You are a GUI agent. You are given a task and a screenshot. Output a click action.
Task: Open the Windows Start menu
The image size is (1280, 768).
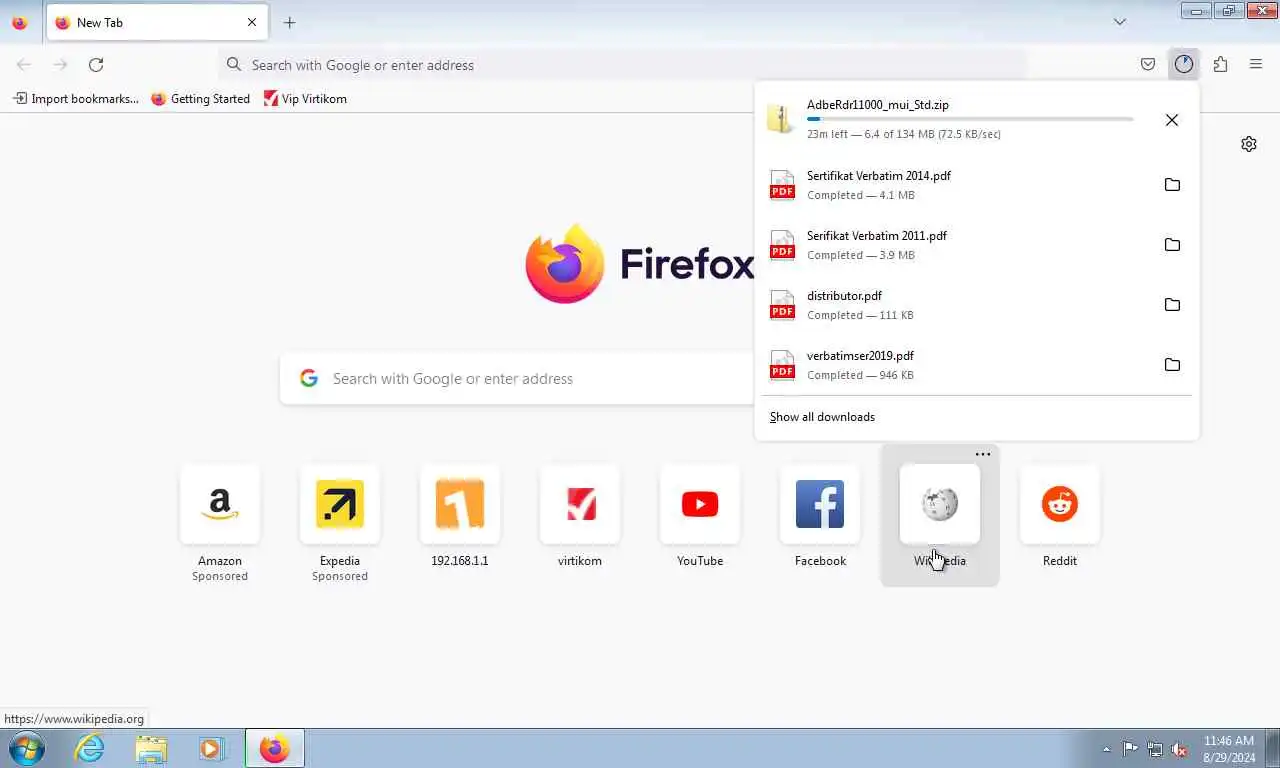(x=26, y=748)
